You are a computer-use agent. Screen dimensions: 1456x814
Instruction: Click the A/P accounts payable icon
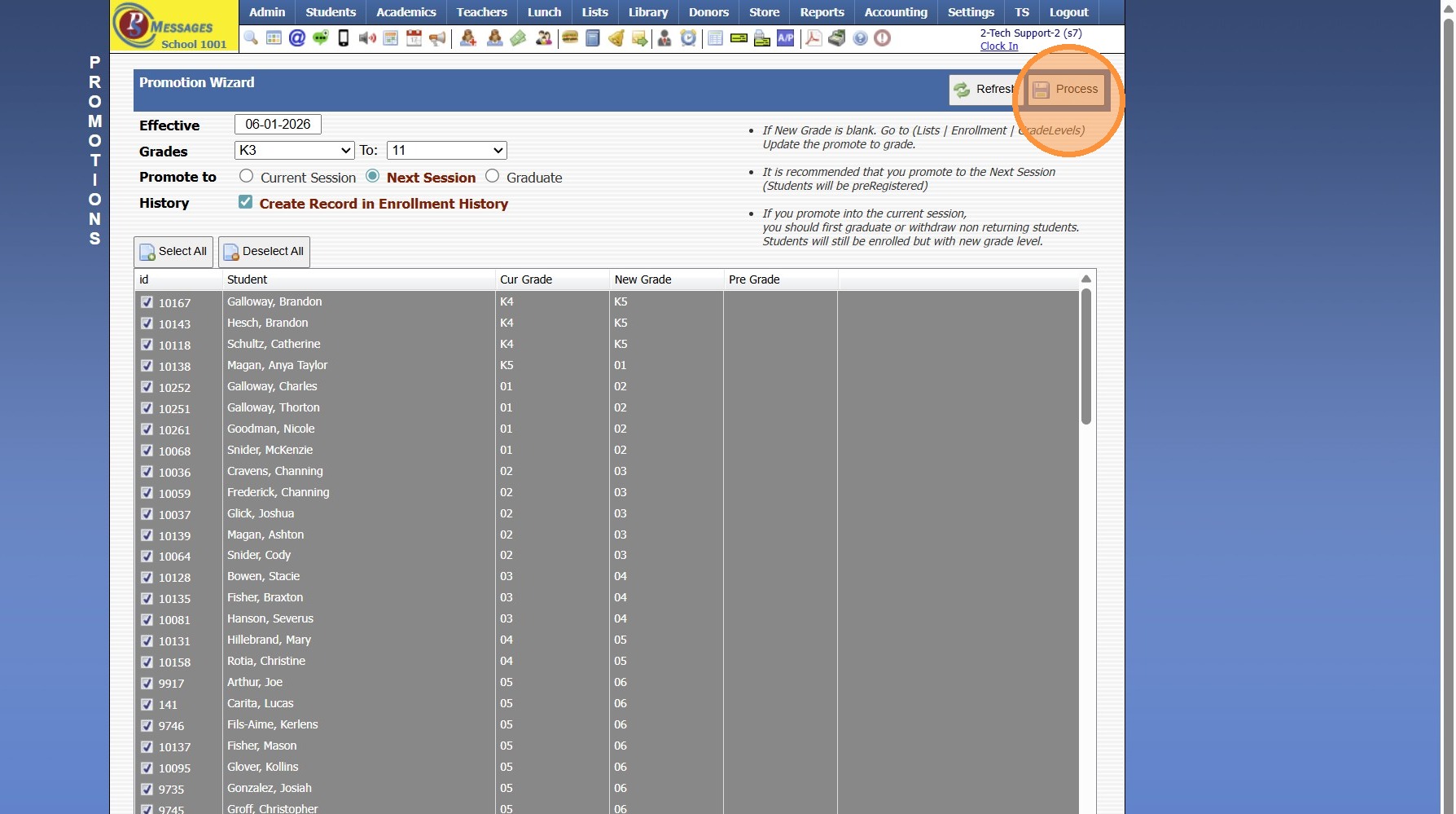click(786, 38)
